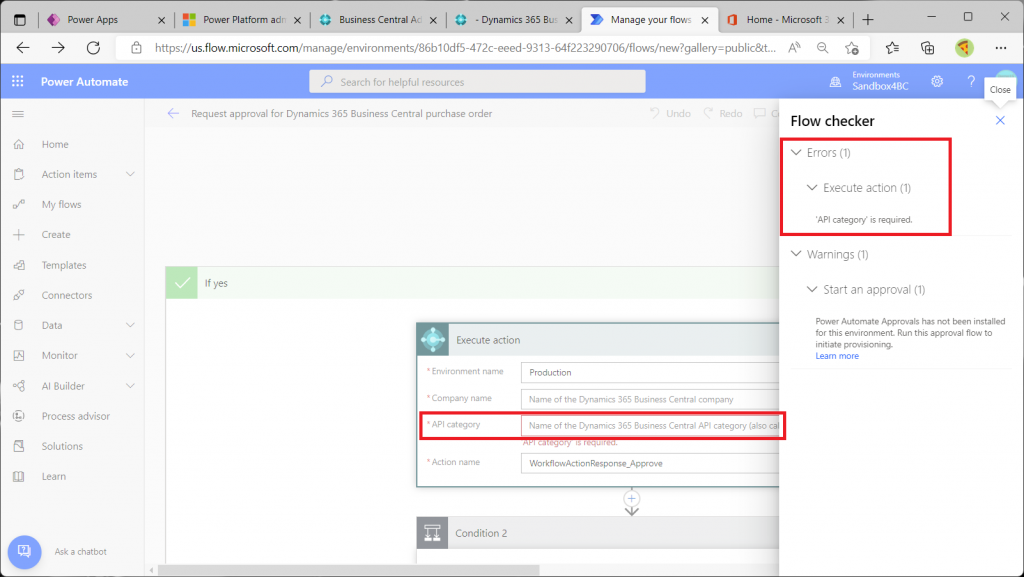The image size is (1024, 577).
Task: Open Process advisor in sidebar
Action: point(76,416)
